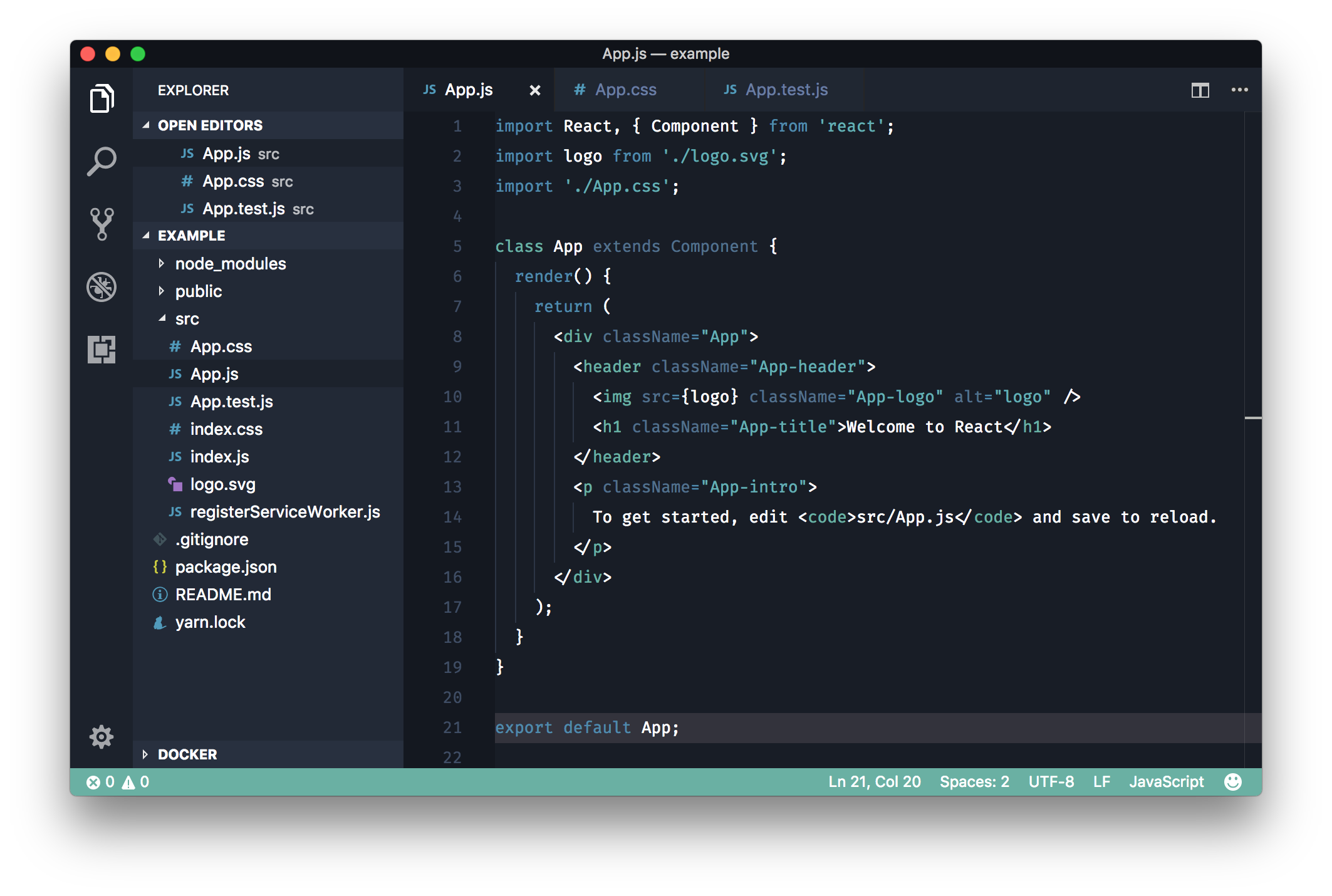This screenshot has height=896, width=1332.
Task: Click the Spaces: 2 indentation setting
Action: [974, 782]
